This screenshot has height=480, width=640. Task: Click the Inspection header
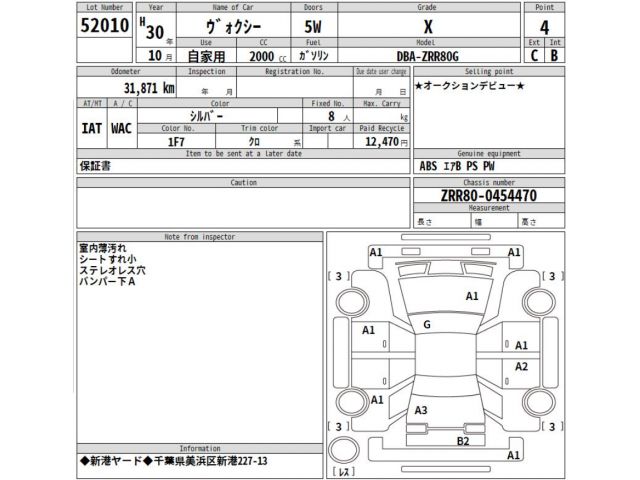[x=207, y=71]
